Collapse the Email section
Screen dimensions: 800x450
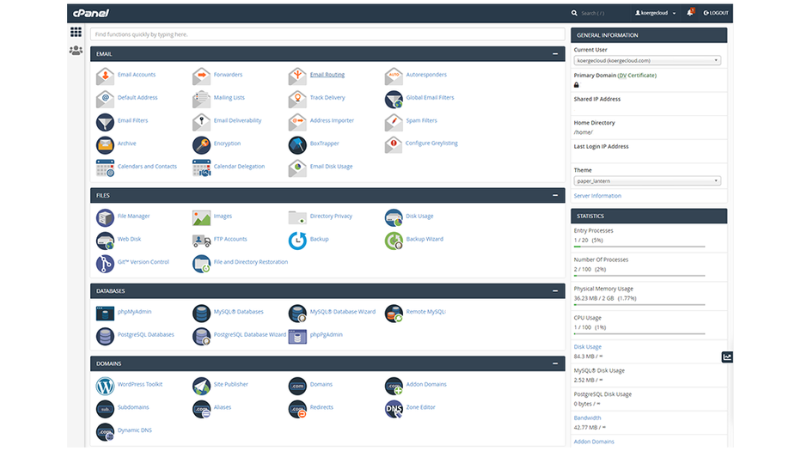tap(555, 53)
